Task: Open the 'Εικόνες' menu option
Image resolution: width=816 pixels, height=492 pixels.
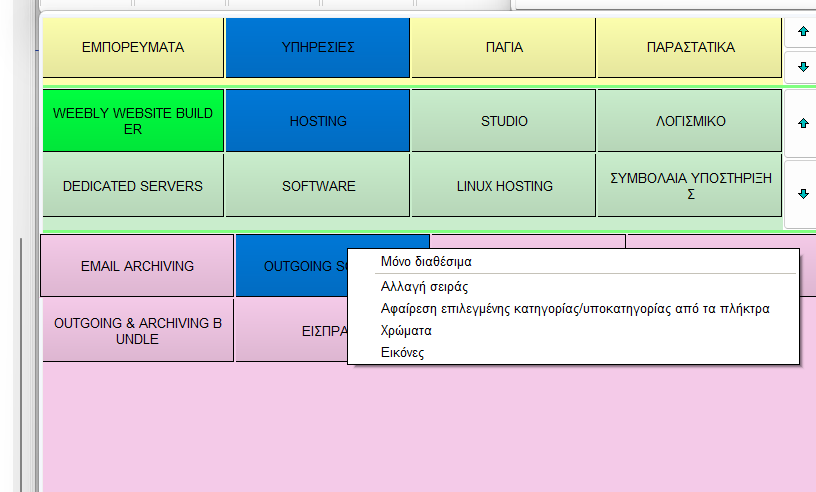Action: 402,352
